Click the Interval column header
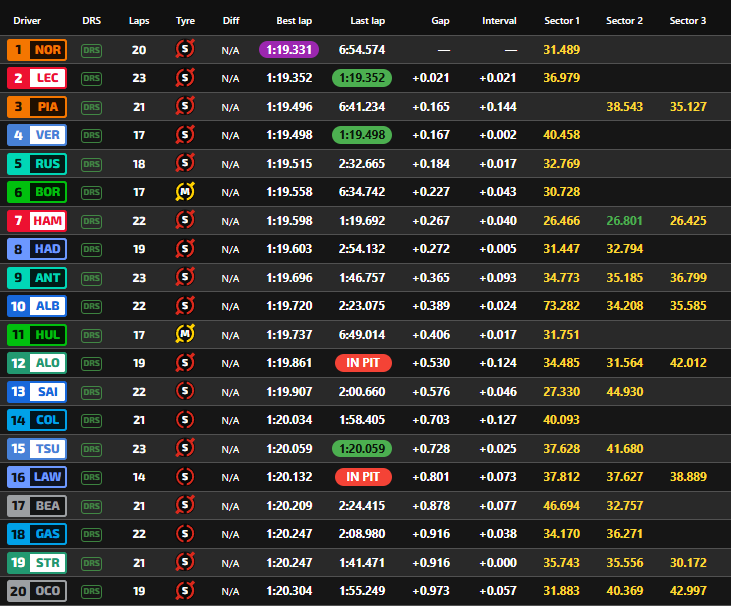This screenshot has height=606, width=731. tap(499, 21)
